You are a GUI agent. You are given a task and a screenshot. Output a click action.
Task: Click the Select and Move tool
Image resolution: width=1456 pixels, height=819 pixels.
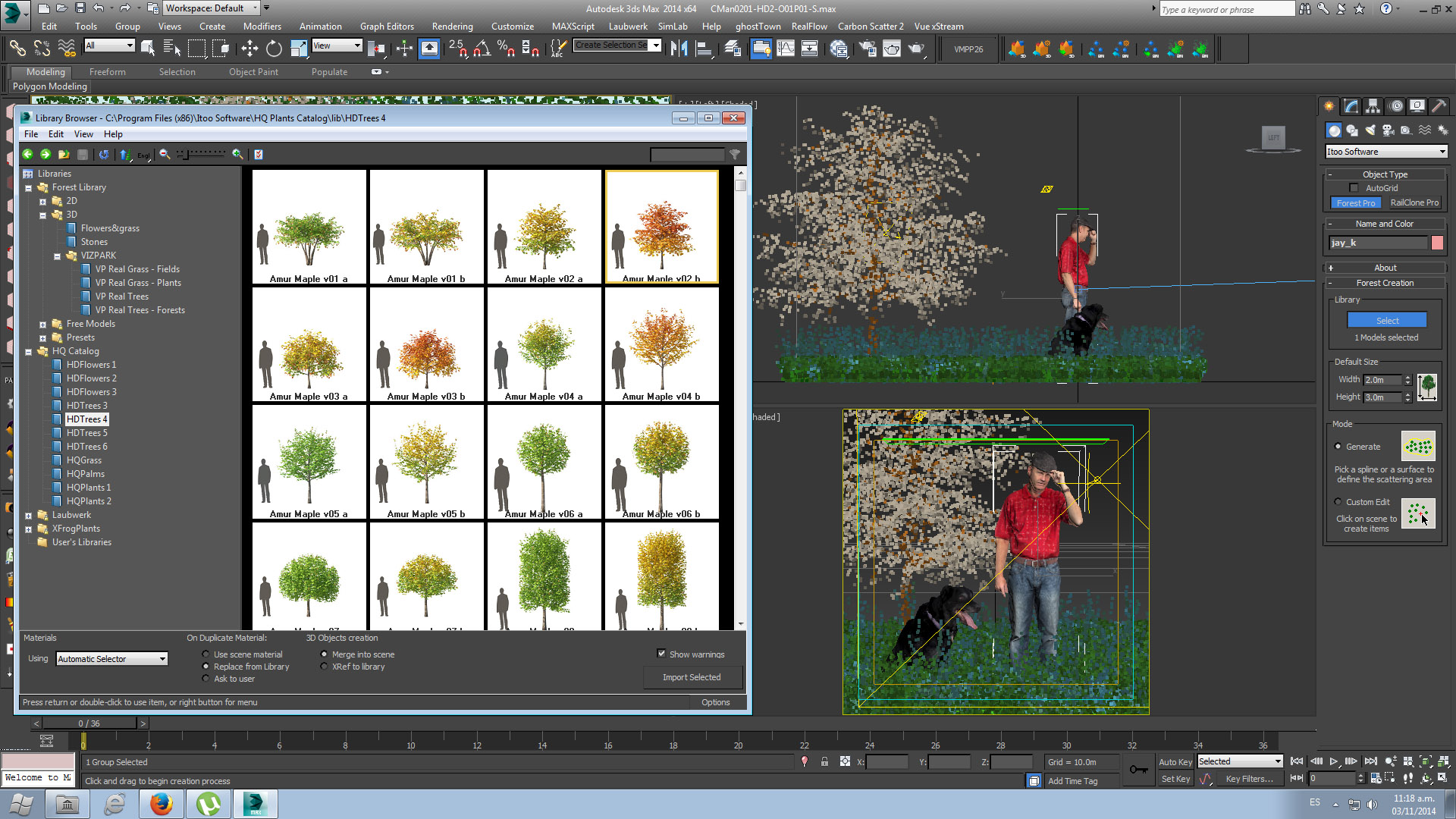click(249, 49)
